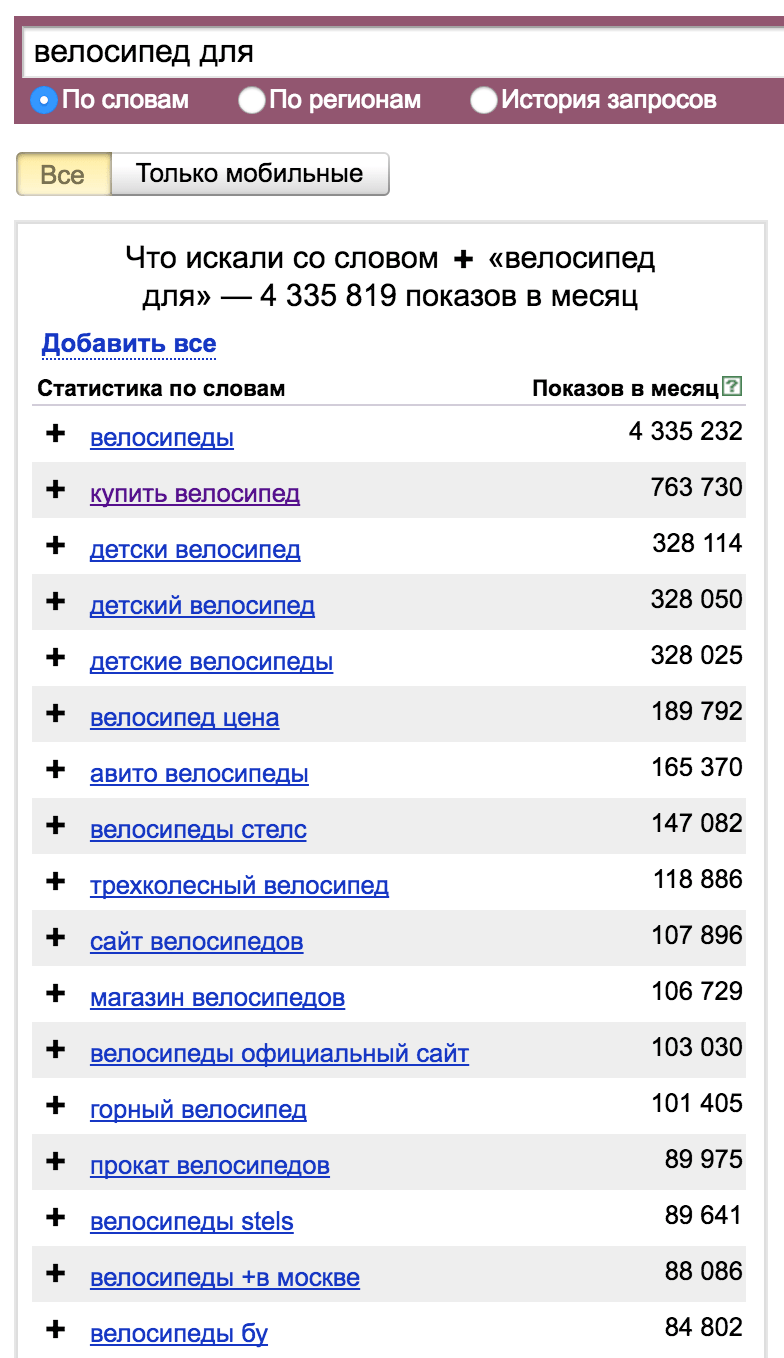784x1358 pixels.
Task: Add 'детский велосипед' using its plus icon
Action: point(56,601)
